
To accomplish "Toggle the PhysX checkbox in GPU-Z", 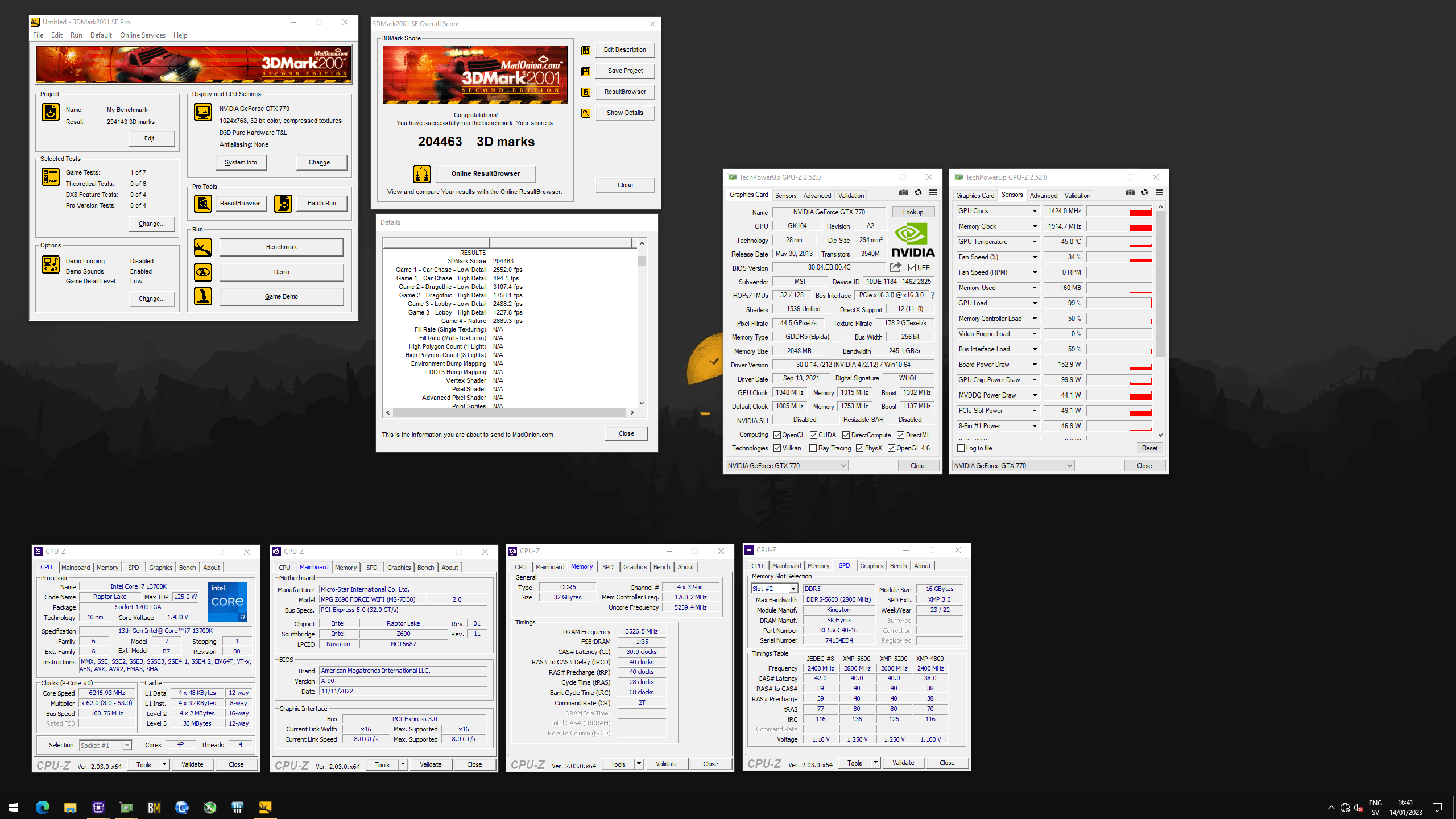I will coord(859,448).
